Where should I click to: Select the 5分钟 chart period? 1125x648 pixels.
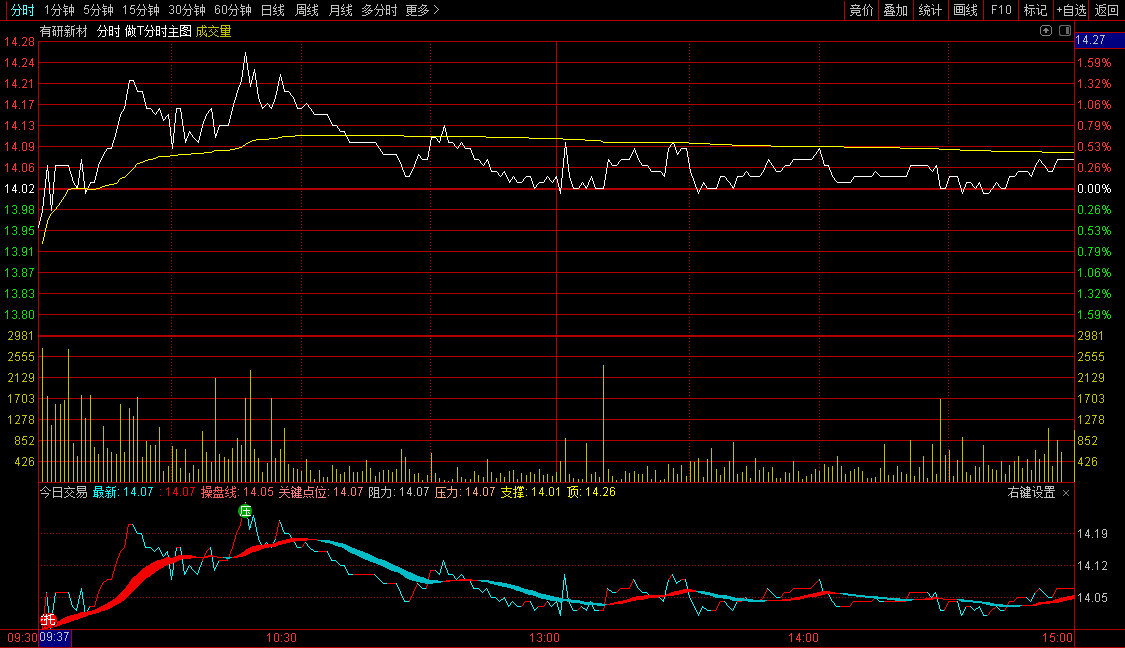[x=98, y=10]
